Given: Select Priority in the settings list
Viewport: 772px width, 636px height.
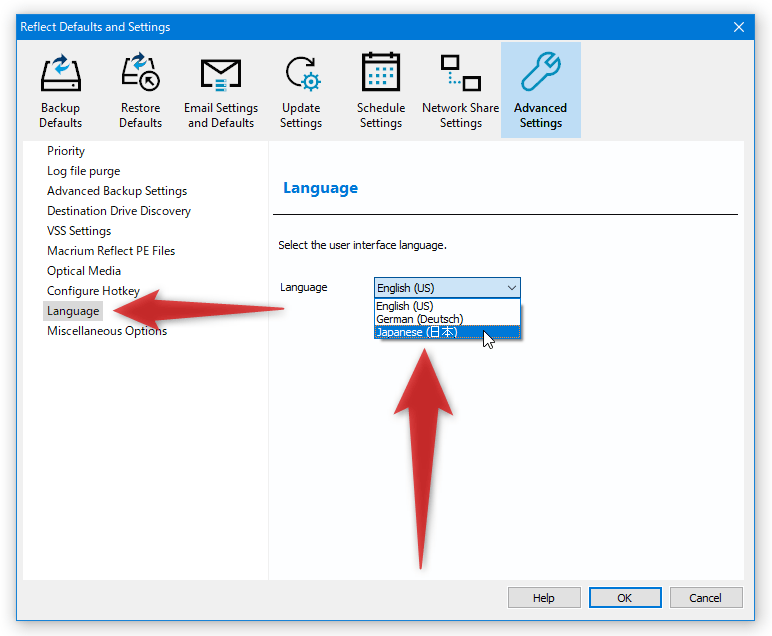Looking at the screenshot, I should (x=66, y=151).
